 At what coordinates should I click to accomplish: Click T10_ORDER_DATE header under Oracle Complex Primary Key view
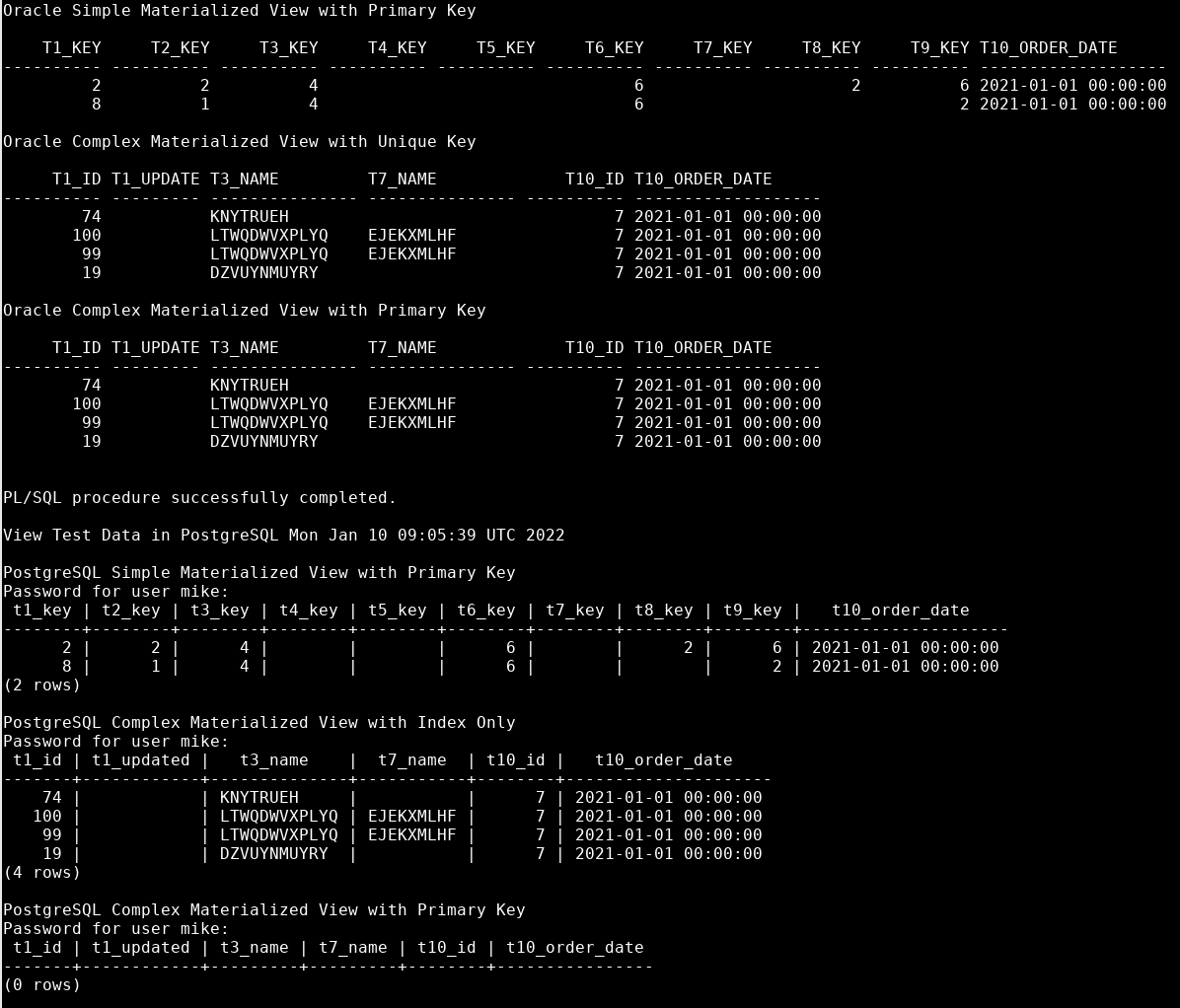point(702,347)
